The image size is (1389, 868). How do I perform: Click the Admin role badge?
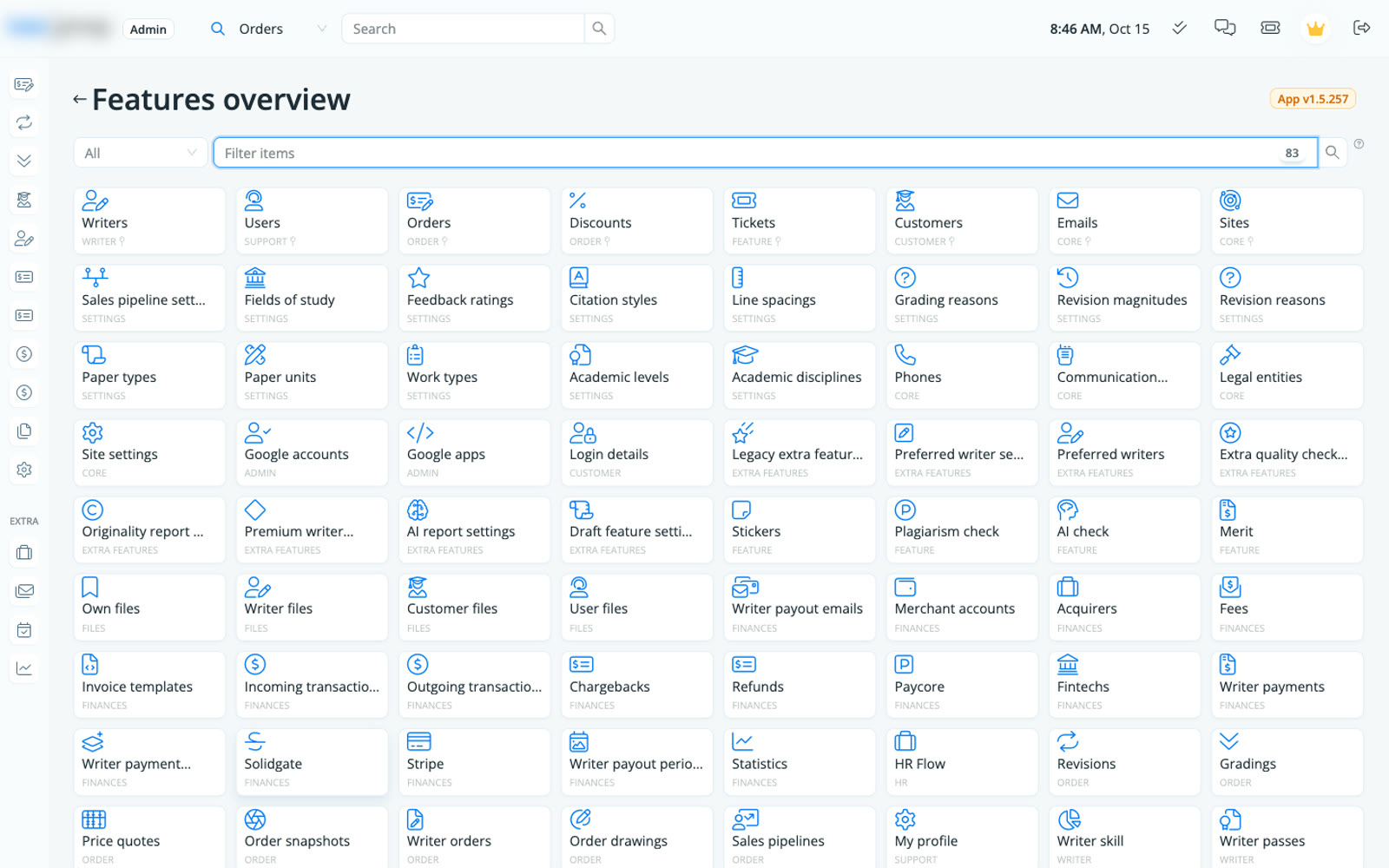click(148, 30)
